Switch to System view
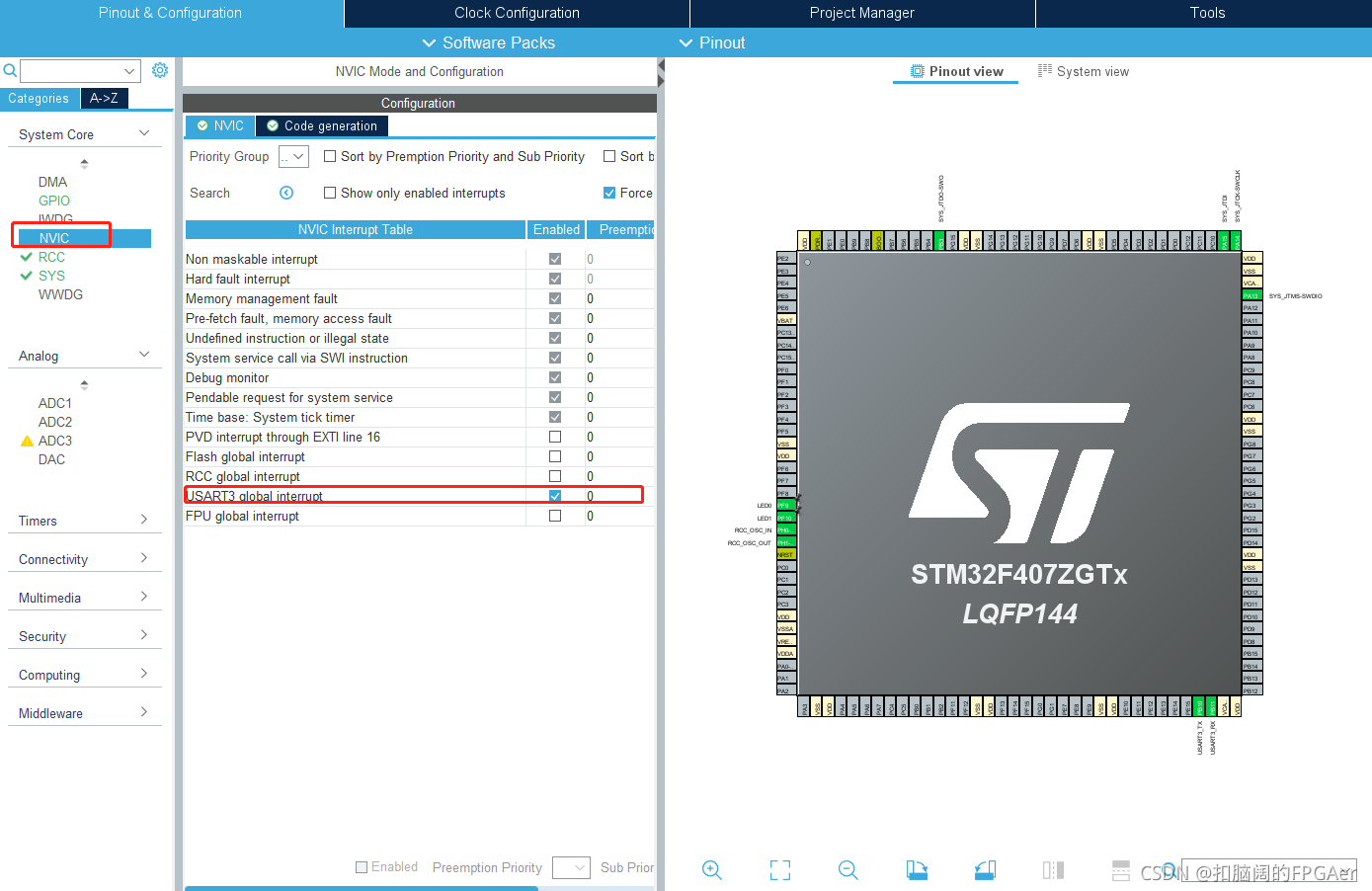 point(1083,71)
